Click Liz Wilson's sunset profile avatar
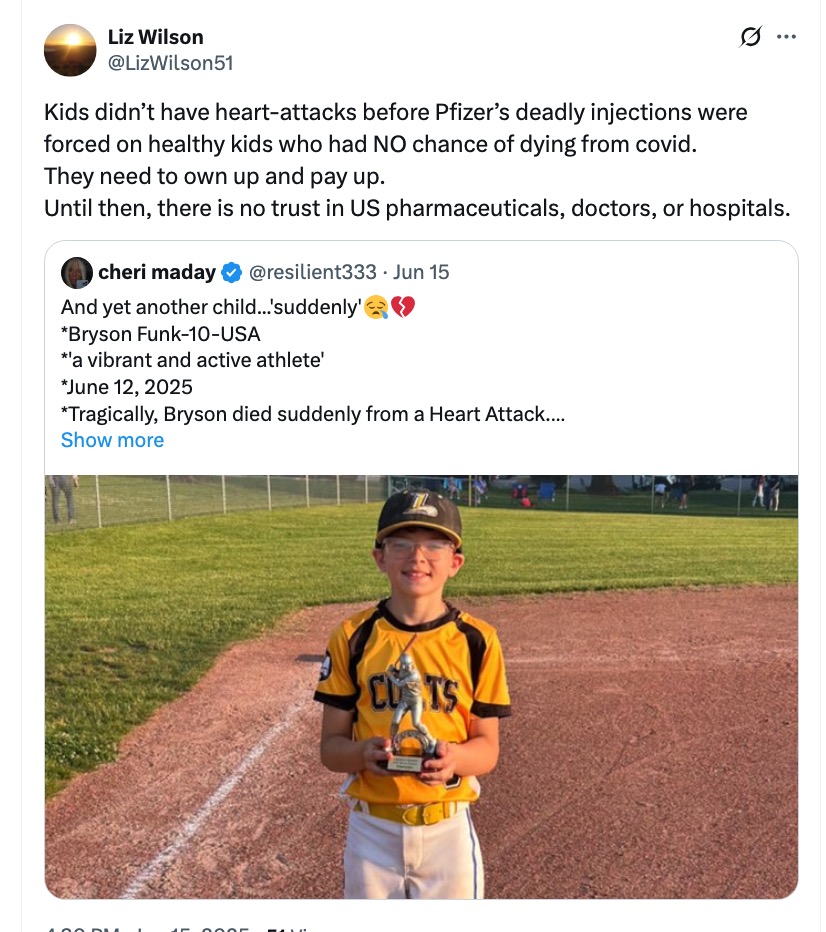The image size is (826, 932). 70,50
